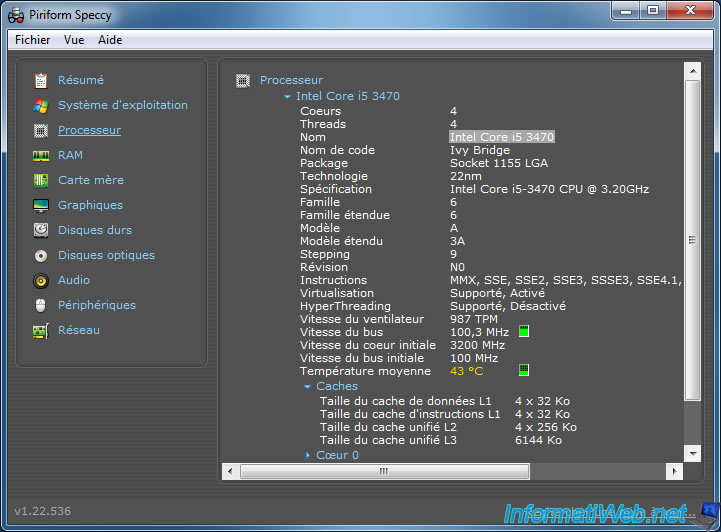The width and height of the screenshot is (721, 532).
Task: Open the Fichier menu
Action: 32,40
